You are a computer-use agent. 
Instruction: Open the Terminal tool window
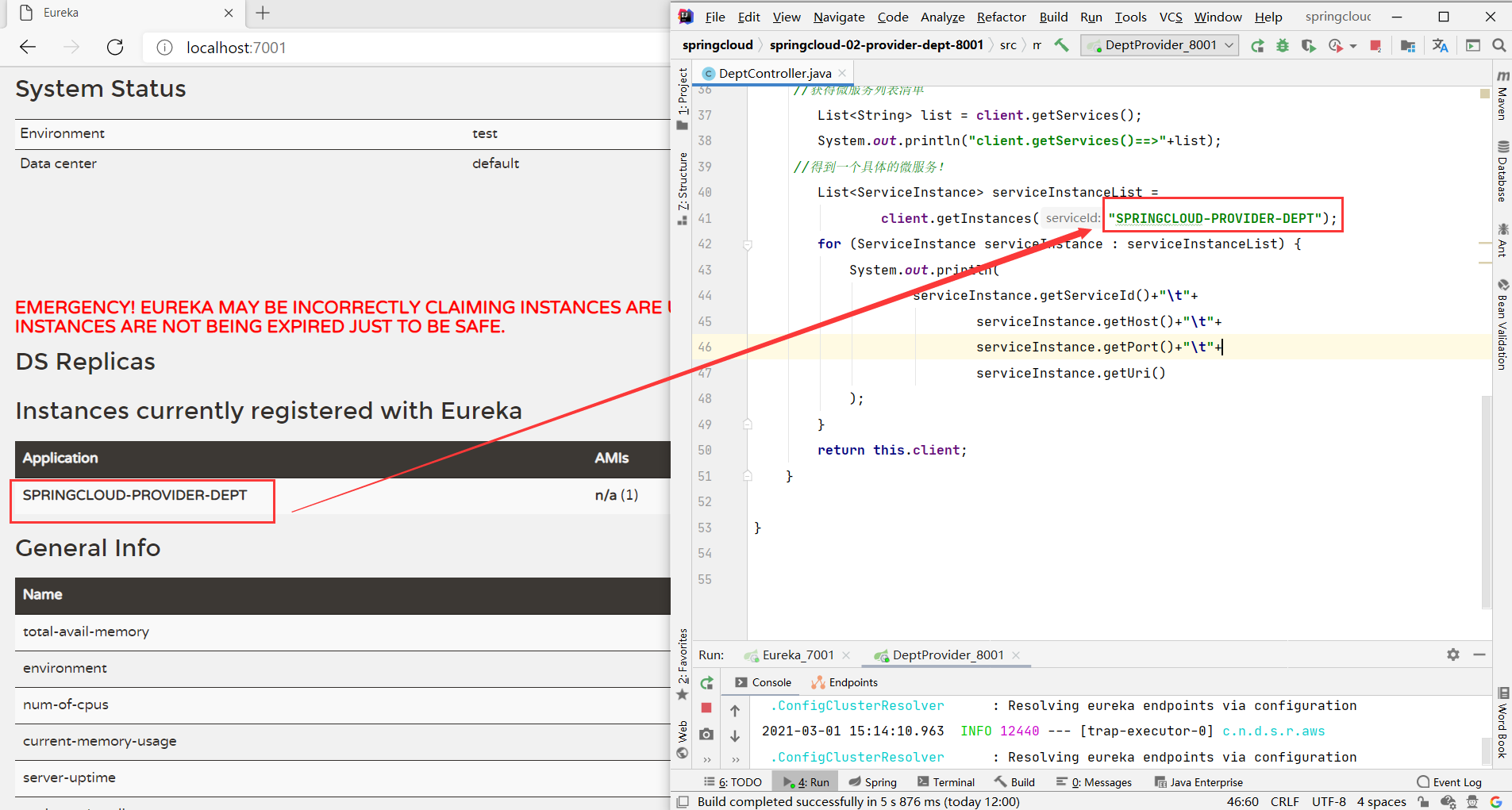[x=946, y=782]
